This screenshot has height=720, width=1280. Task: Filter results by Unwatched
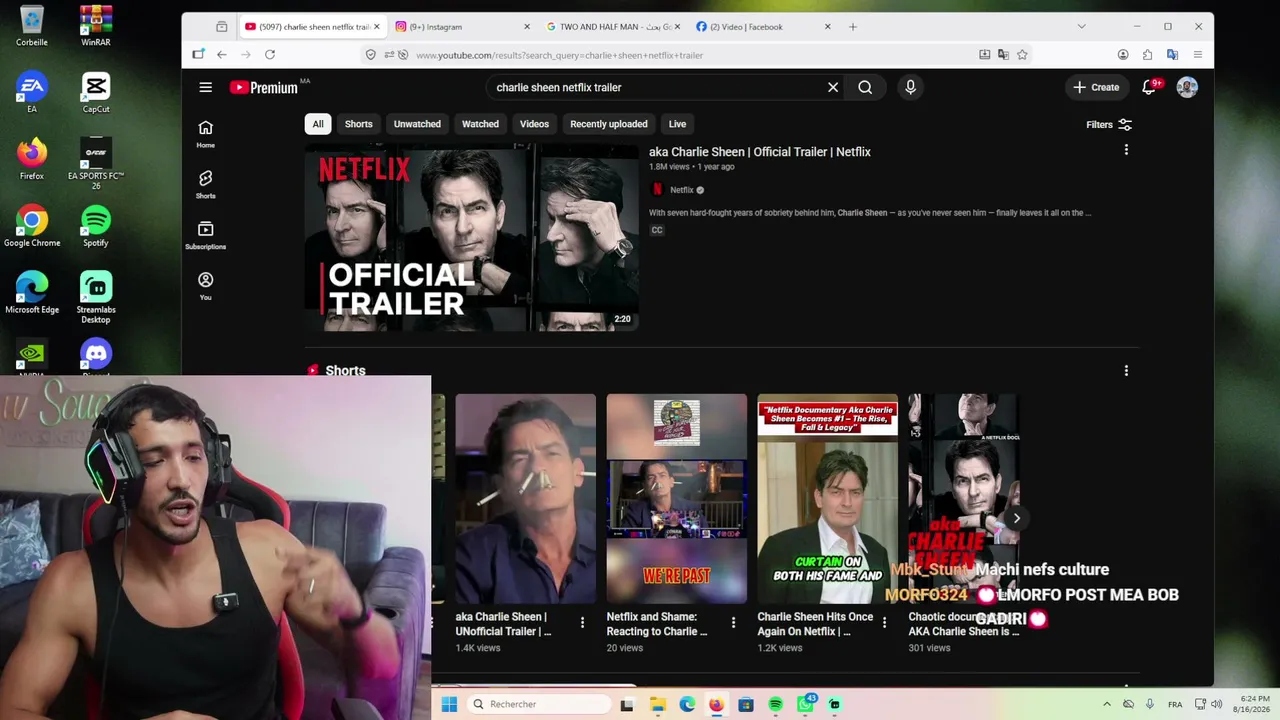(417, 124)
